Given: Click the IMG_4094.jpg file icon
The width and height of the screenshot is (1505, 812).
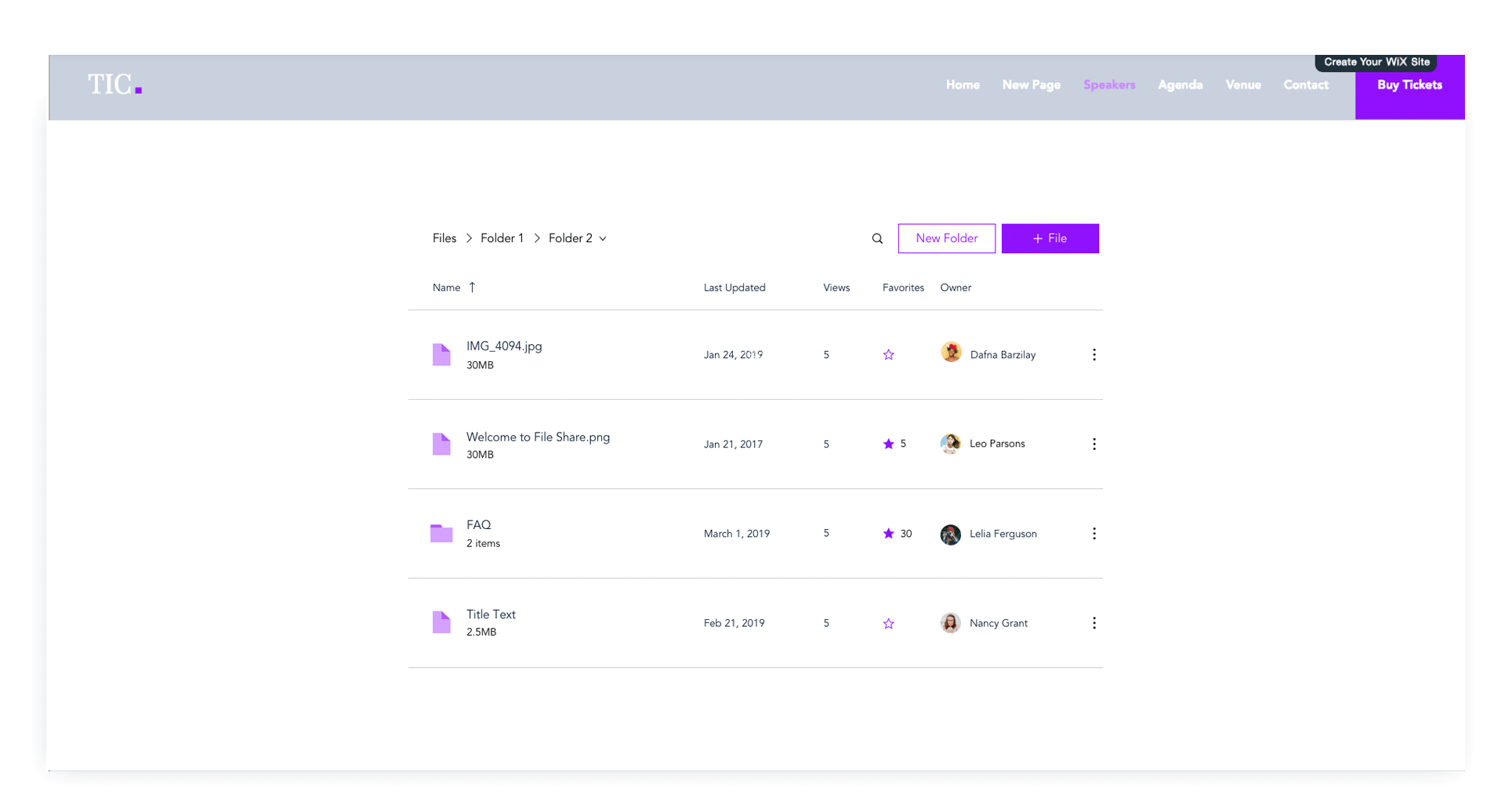Looking at the screenshot, I should coord(441,355).
